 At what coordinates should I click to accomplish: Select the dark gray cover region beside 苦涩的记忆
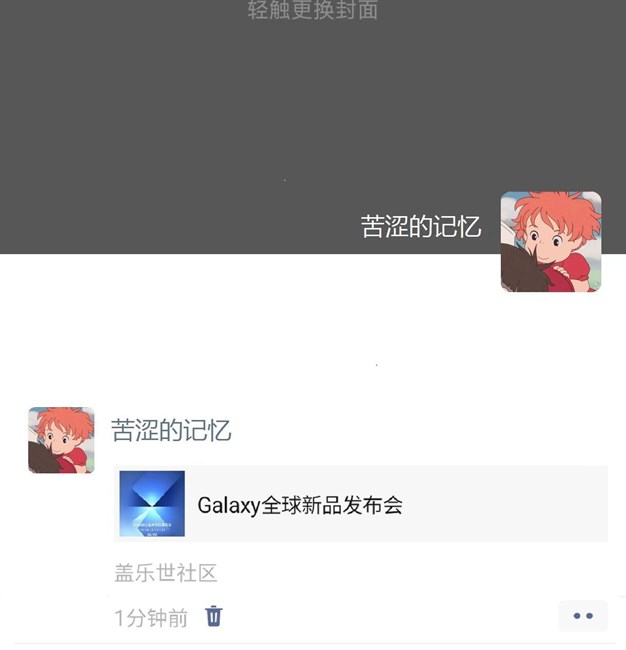tap(178, 226)
